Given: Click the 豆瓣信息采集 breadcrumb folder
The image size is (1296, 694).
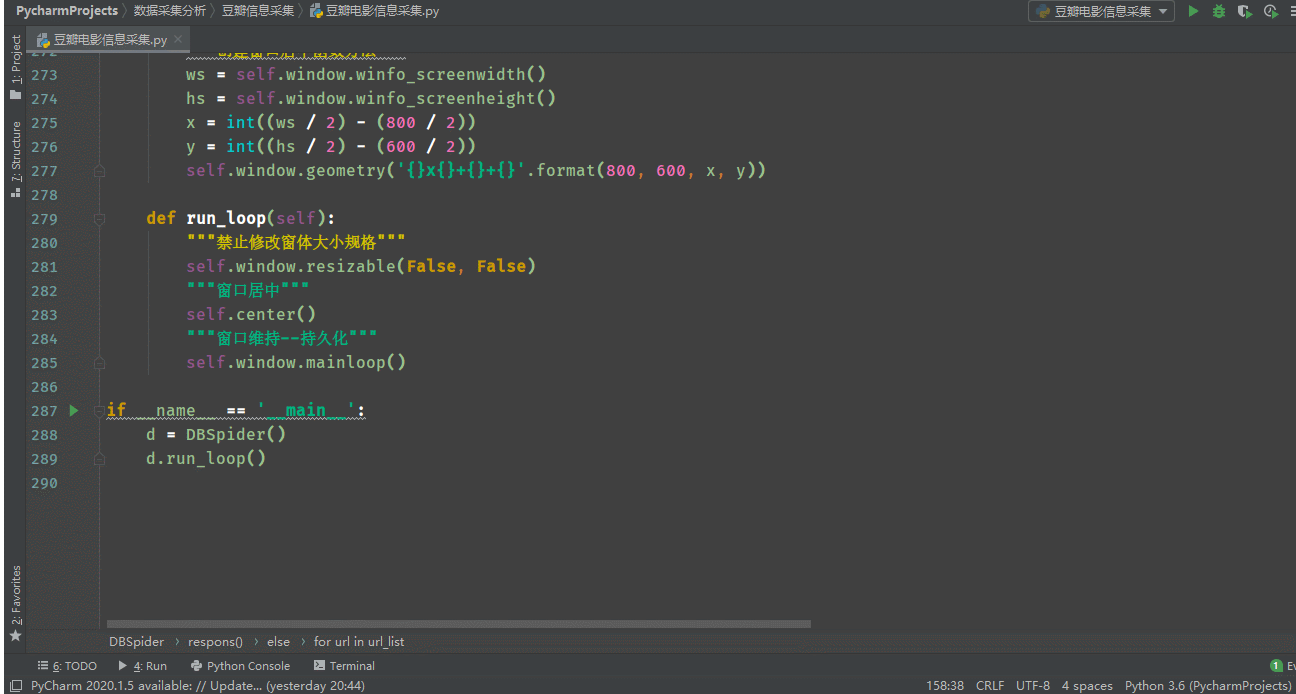Looking at the screenshot, I should (258, 11).
